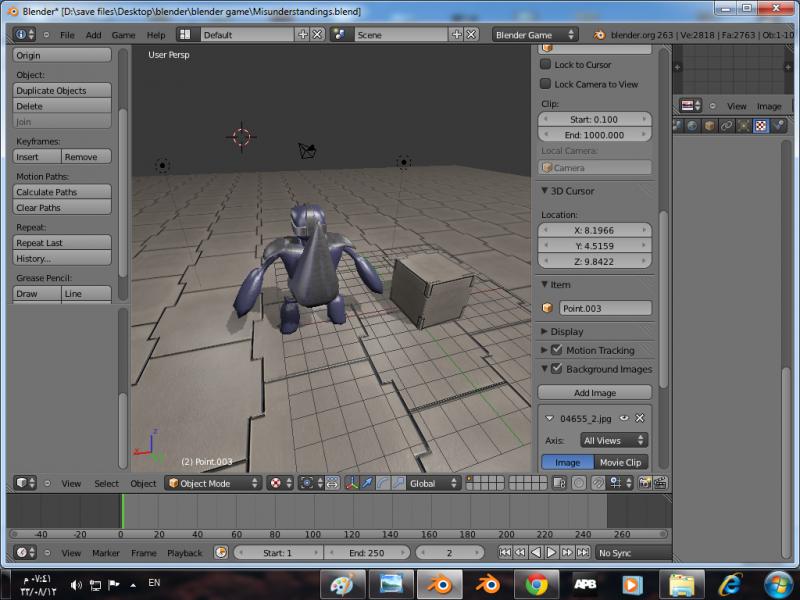800x600 pixels.
Task: Open the No Sync dropdown
Action: tap(633, 553)
